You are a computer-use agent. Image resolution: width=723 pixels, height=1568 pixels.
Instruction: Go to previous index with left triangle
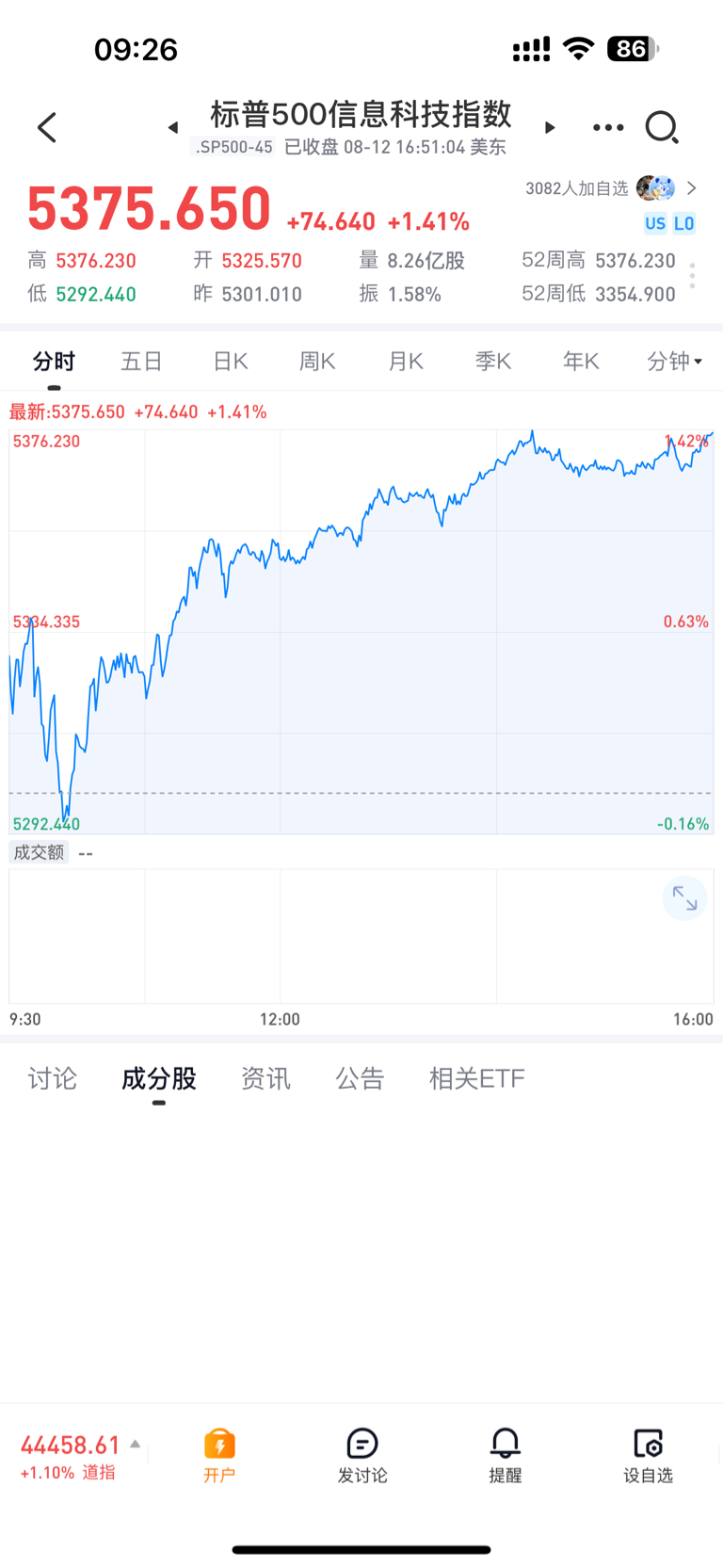click(x=173, y=127)
